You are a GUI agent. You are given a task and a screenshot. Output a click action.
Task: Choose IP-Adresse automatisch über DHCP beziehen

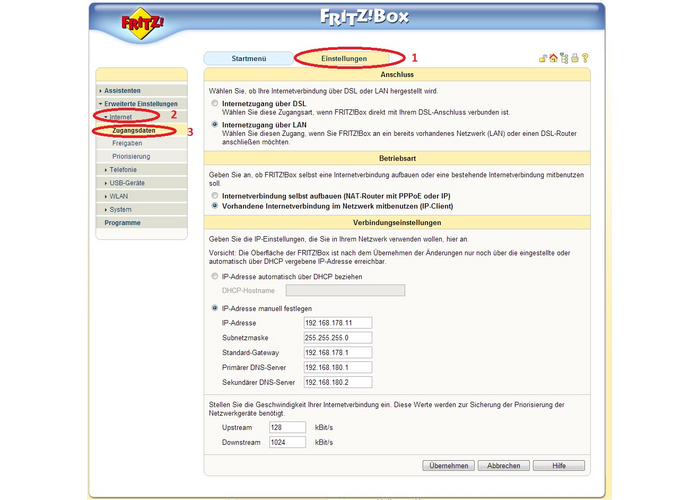point(213,275)
